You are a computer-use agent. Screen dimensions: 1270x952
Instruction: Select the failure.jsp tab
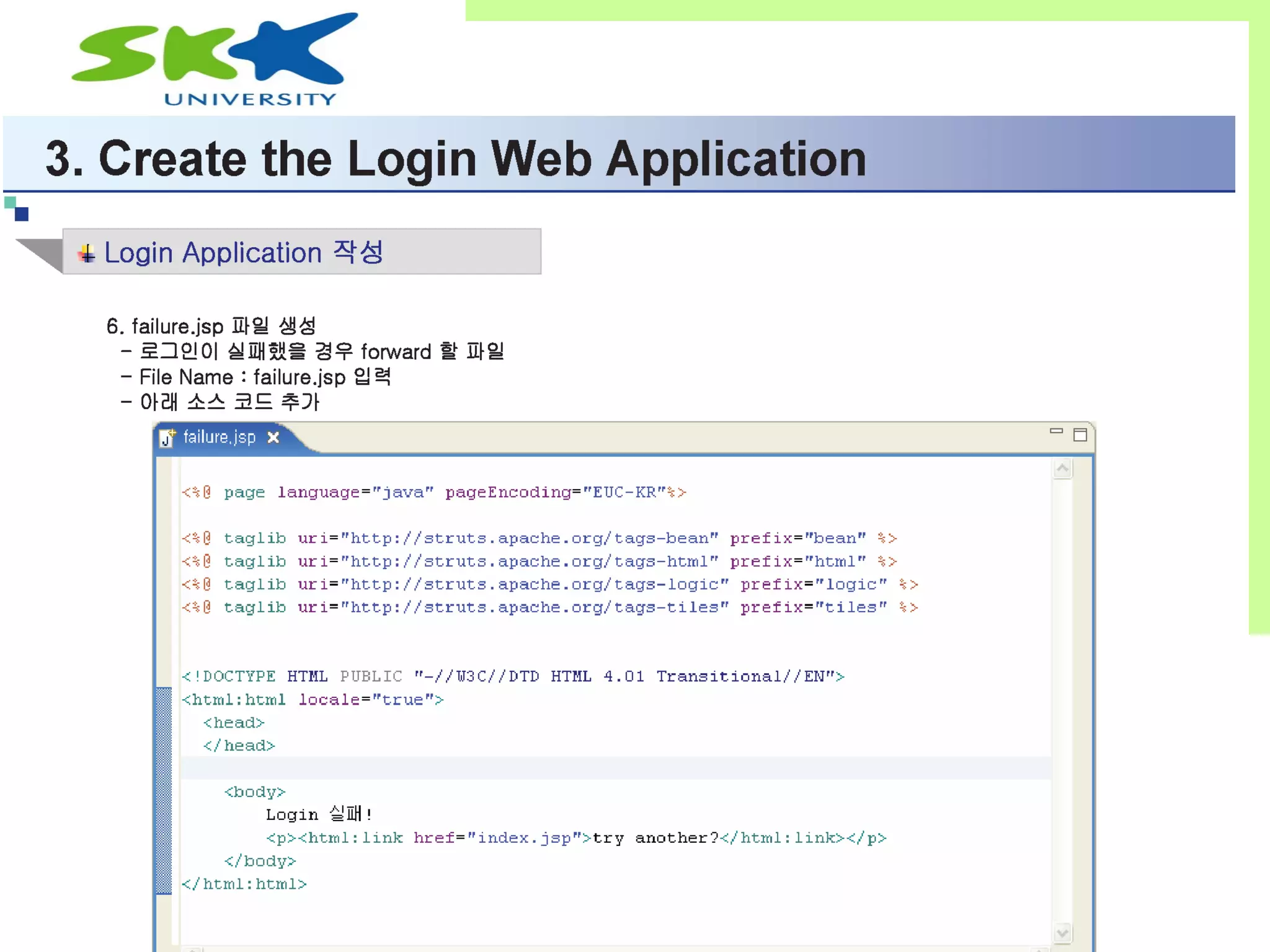tap(219, 438)
